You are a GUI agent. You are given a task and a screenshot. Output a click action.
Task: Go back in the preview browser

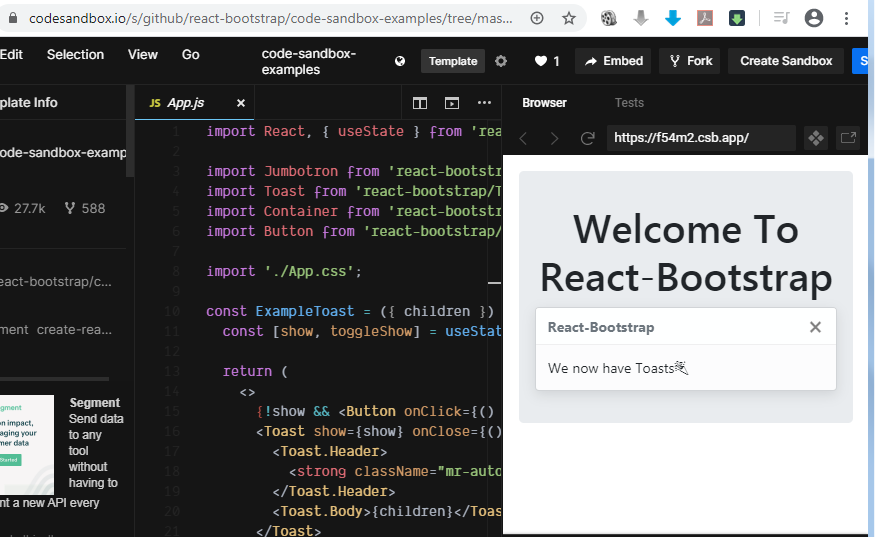pyautogui.click(x=523, y=138)
